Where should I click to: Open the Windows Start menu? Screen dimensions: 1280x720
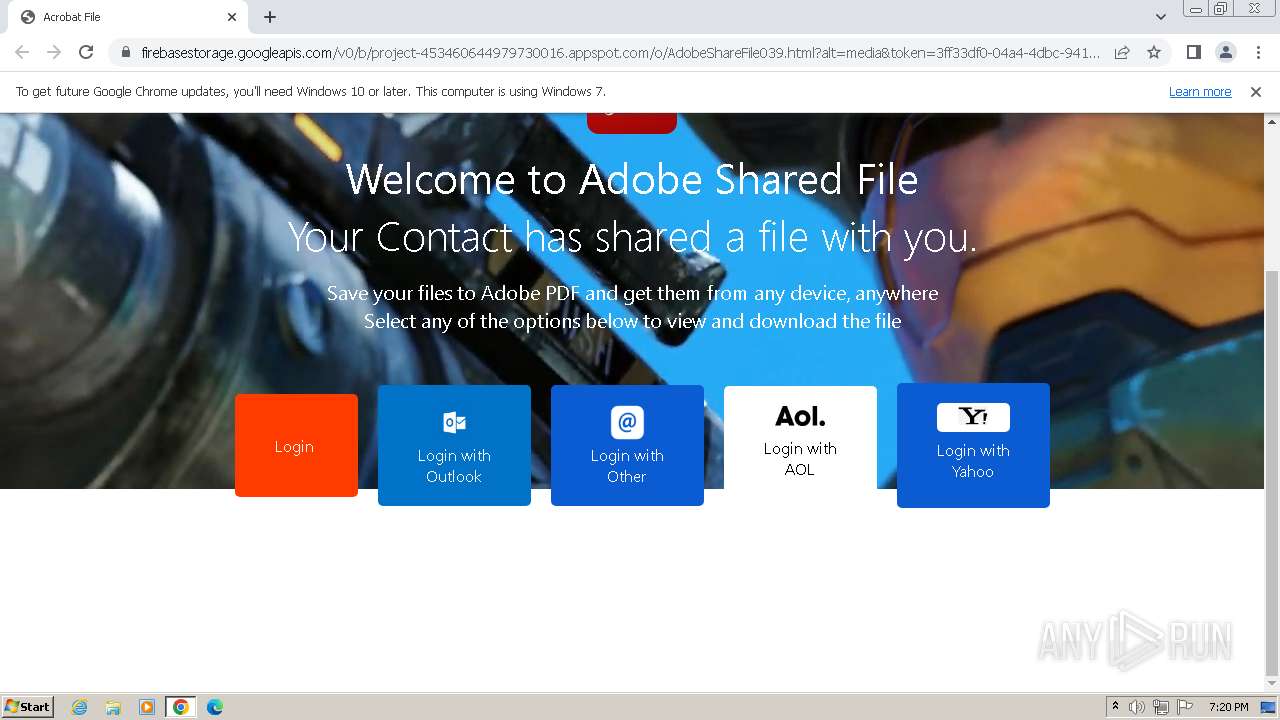pyautogui.click(x=28, y=706)
